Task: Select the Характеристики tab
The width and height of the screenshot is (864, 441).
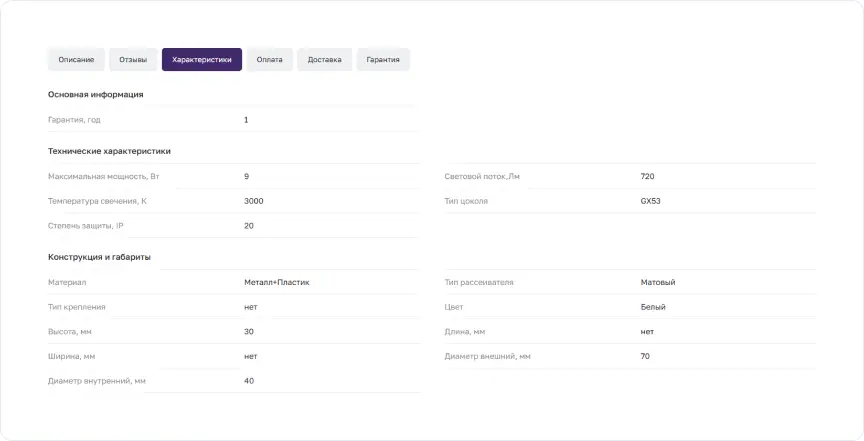Action: [x=202, y=60]
